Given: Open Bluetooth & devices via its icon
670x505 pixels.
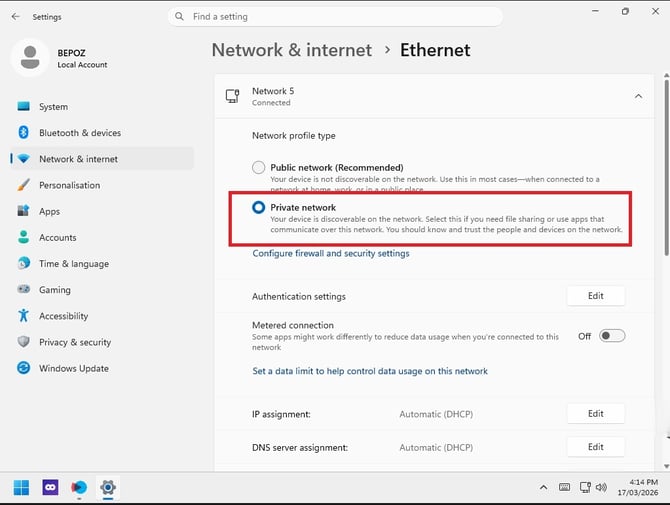Looking at the screenshot, I should pyautogui.click(x=24, y=132).
